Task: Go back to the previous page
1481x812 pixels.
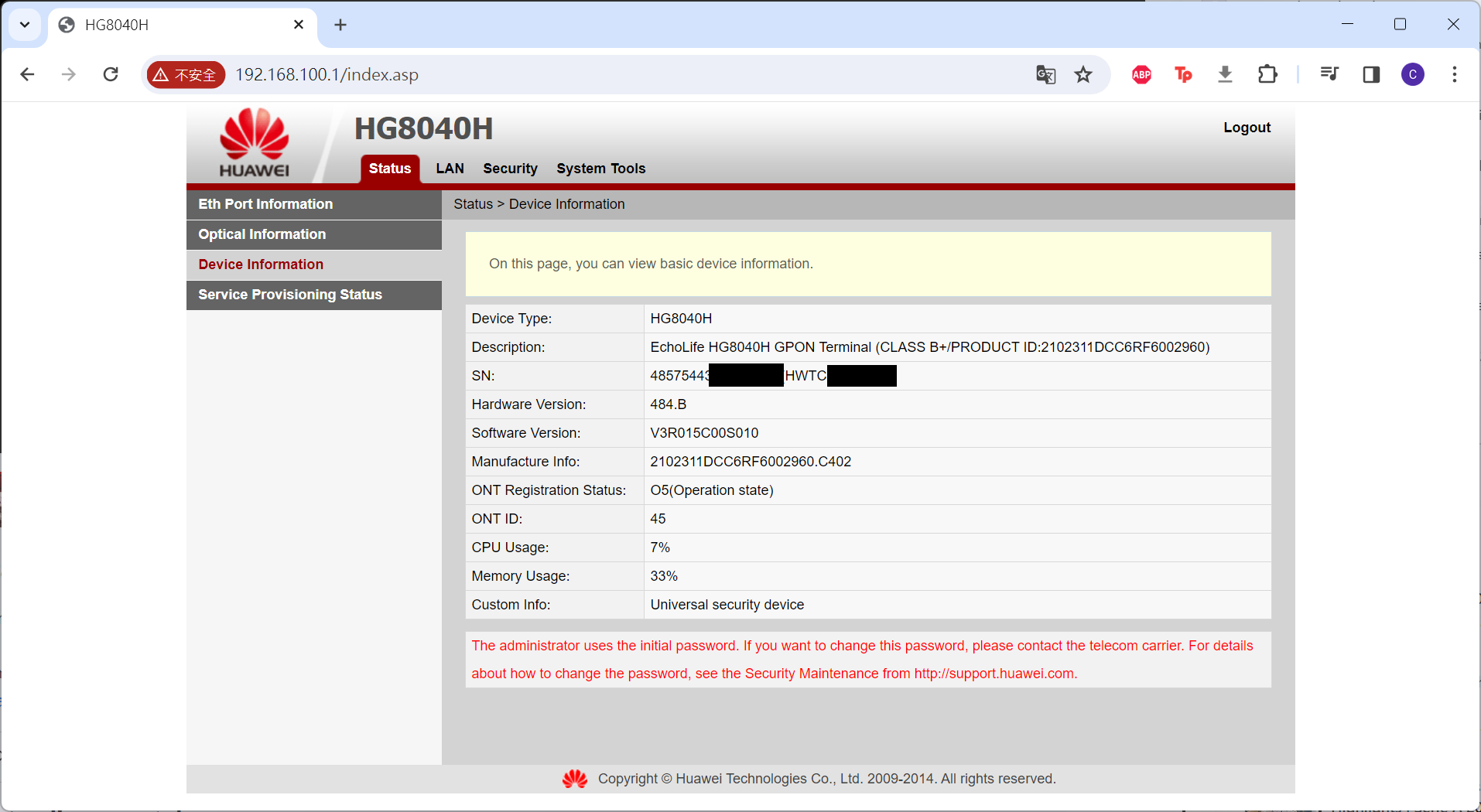Action: click(27, 74)
